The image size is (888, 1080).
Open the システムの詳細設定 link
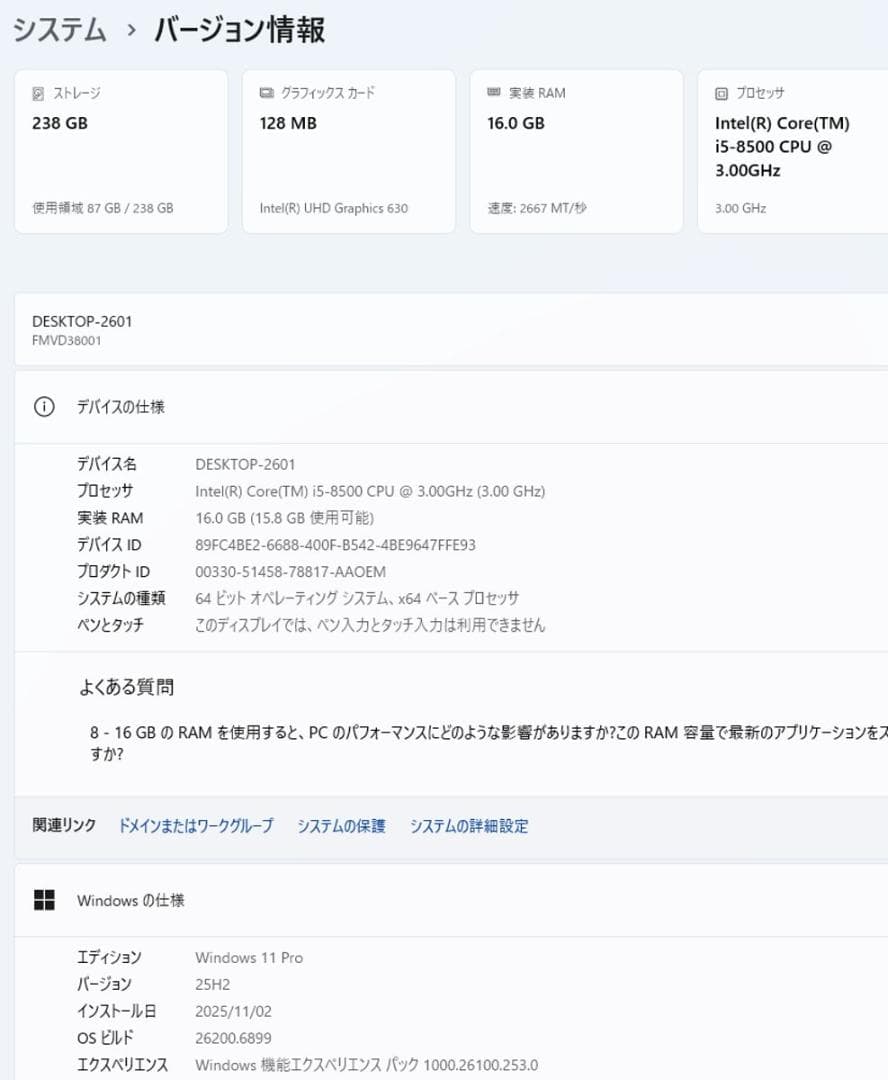(x=468, y=826)
